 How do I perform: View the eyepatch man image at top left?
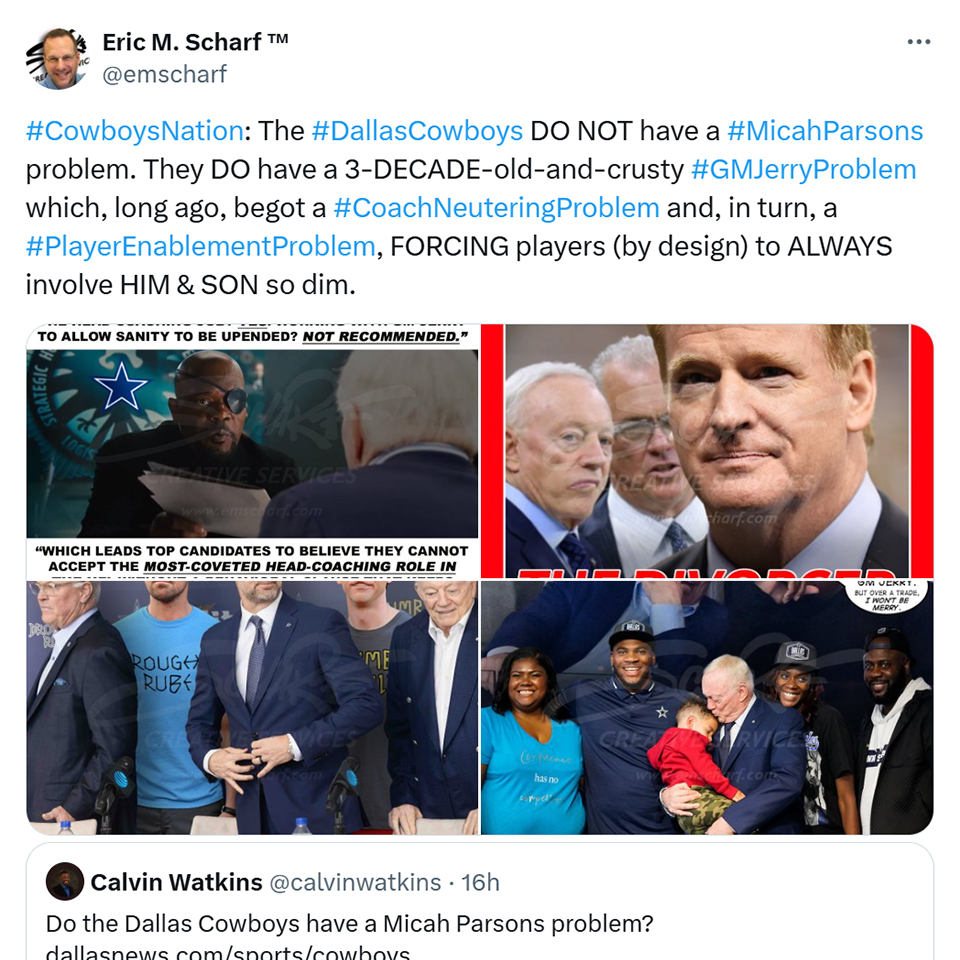coord(252,451)
